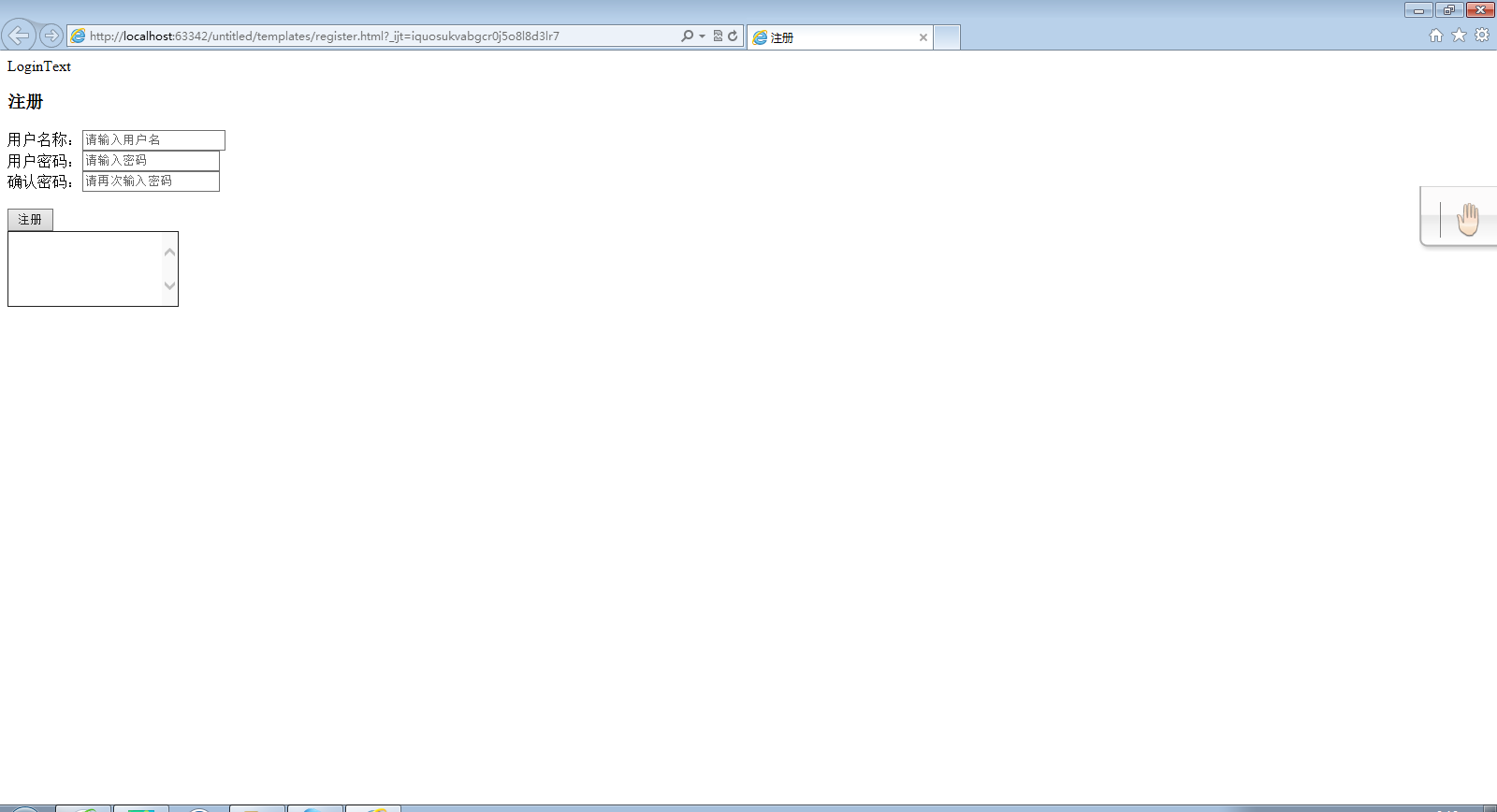Click the 注册 page heading
This screenshot has height=812, width=1497.
pyautogui.click(x=25, y=101)
